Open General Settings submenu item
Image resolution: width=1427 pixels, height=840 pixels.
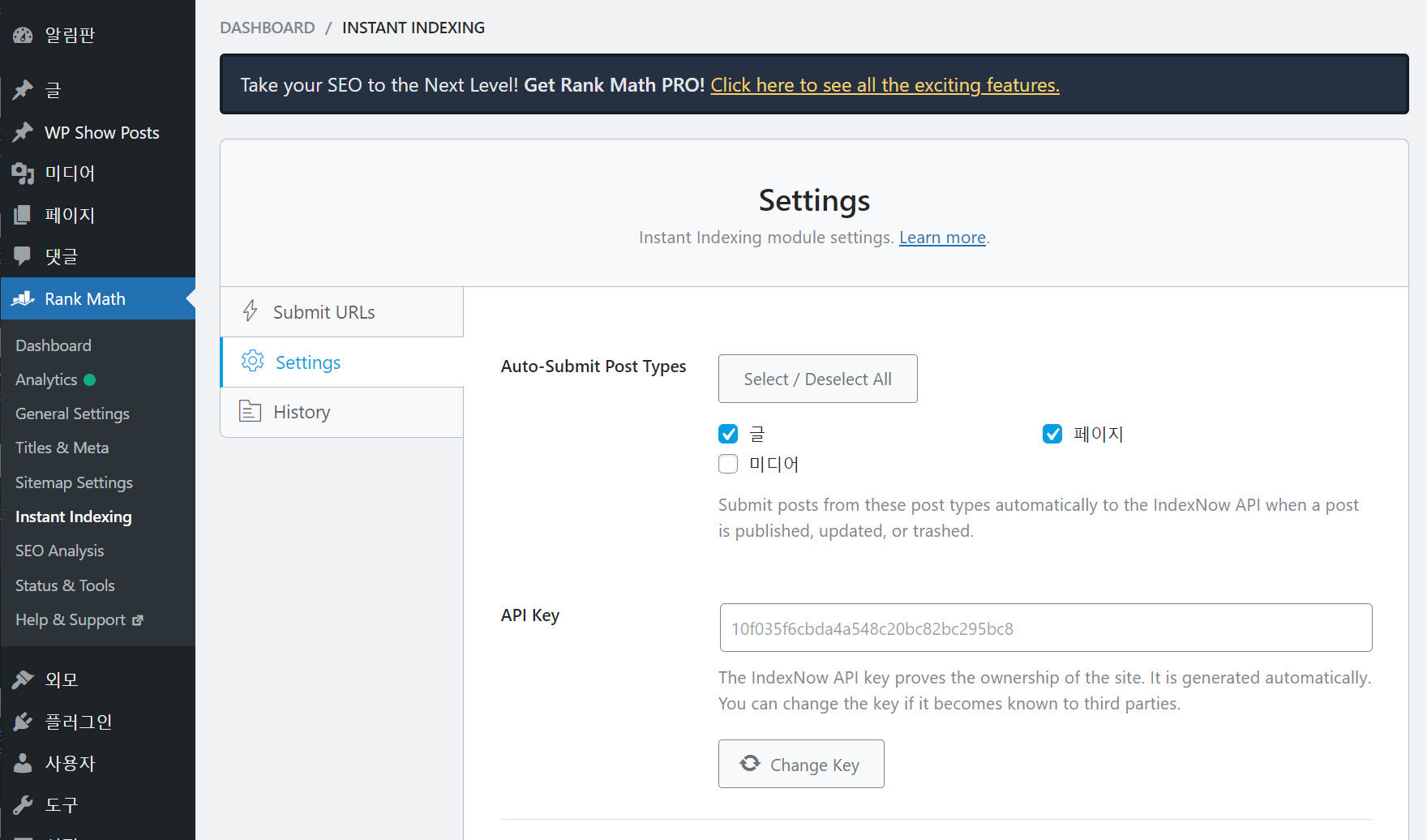[72, 414]
